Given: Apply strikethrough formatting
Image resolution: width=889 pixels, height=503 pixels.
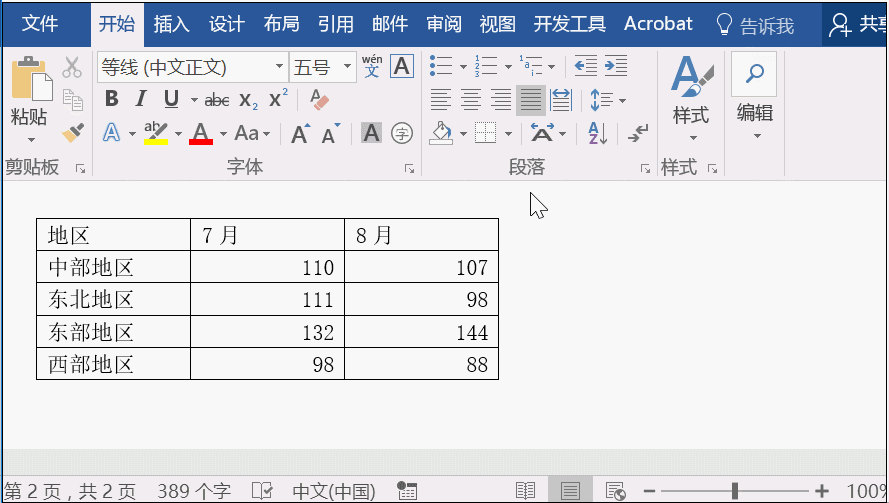Looking at the screenshot, I should point(217,100).
